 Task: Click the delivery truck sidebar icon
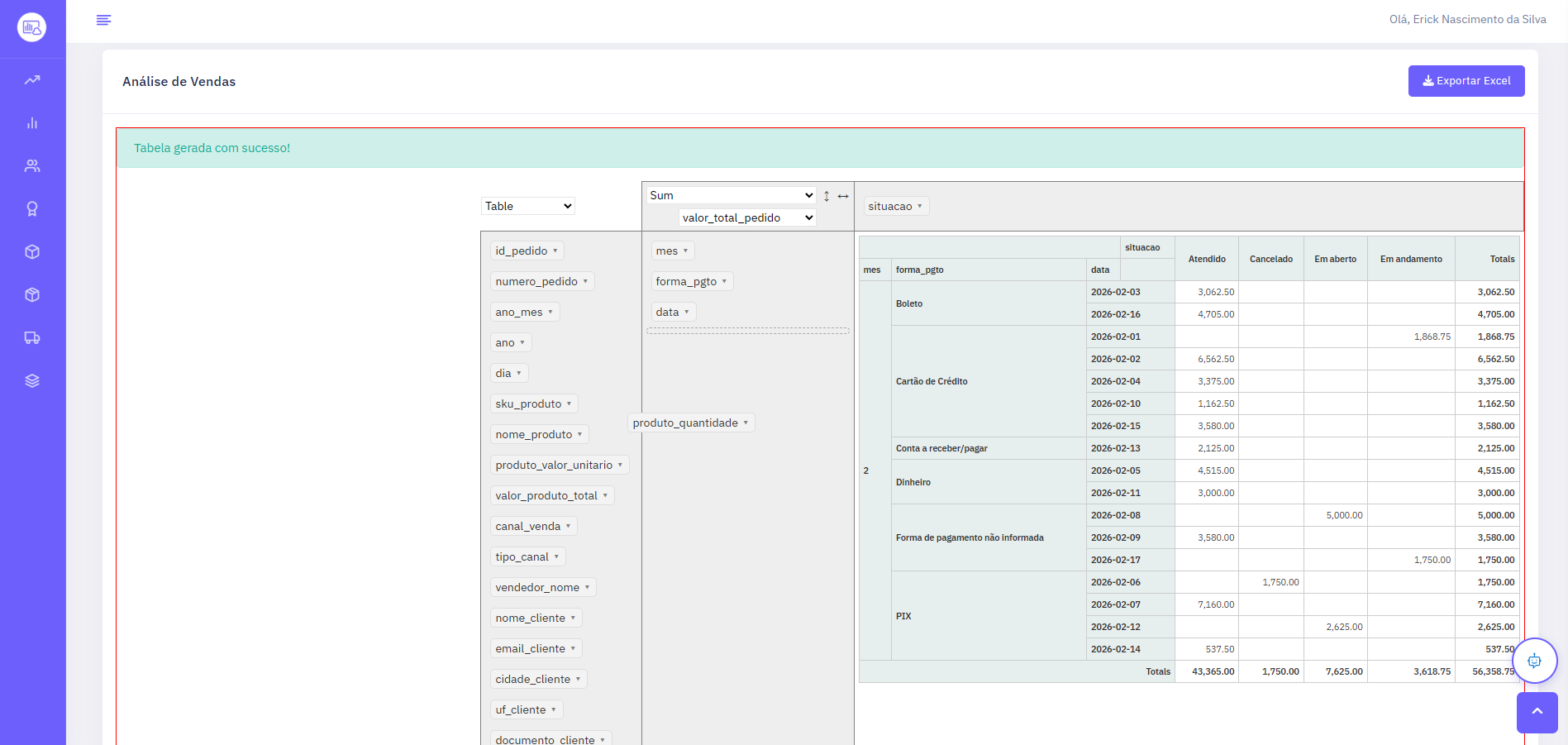(x=32, y=338)
